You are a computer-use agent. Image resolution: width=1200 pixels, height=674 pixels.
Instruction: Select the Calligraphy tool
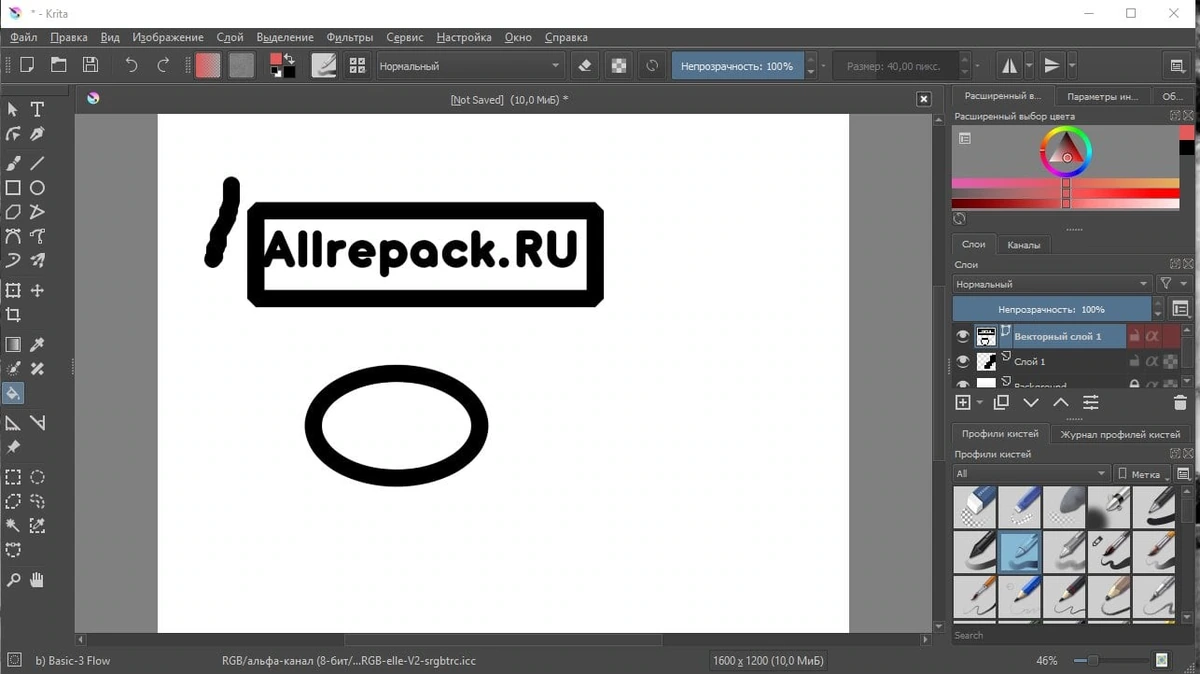(x=37, y=133)
